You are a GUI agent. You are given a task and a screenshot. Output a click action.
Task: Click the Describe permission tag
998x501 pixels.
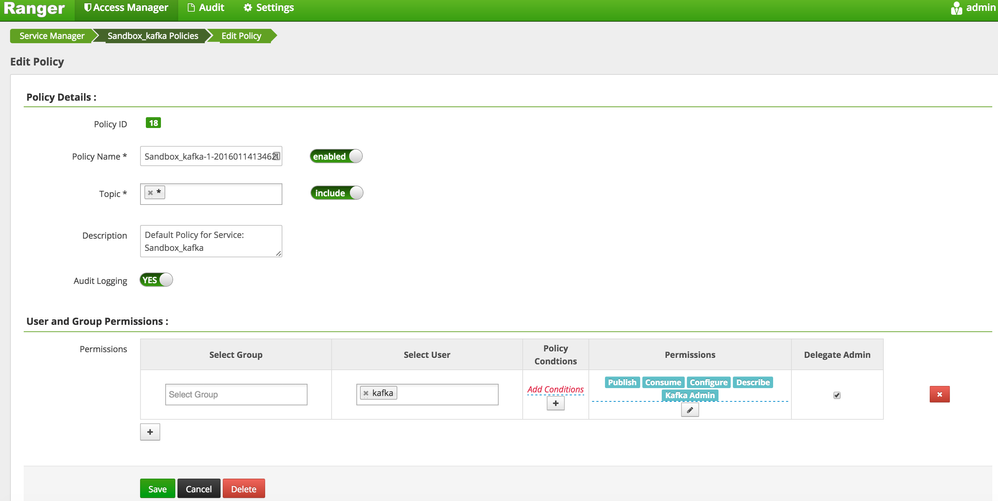pyautogui.click(x=753, y=383)
